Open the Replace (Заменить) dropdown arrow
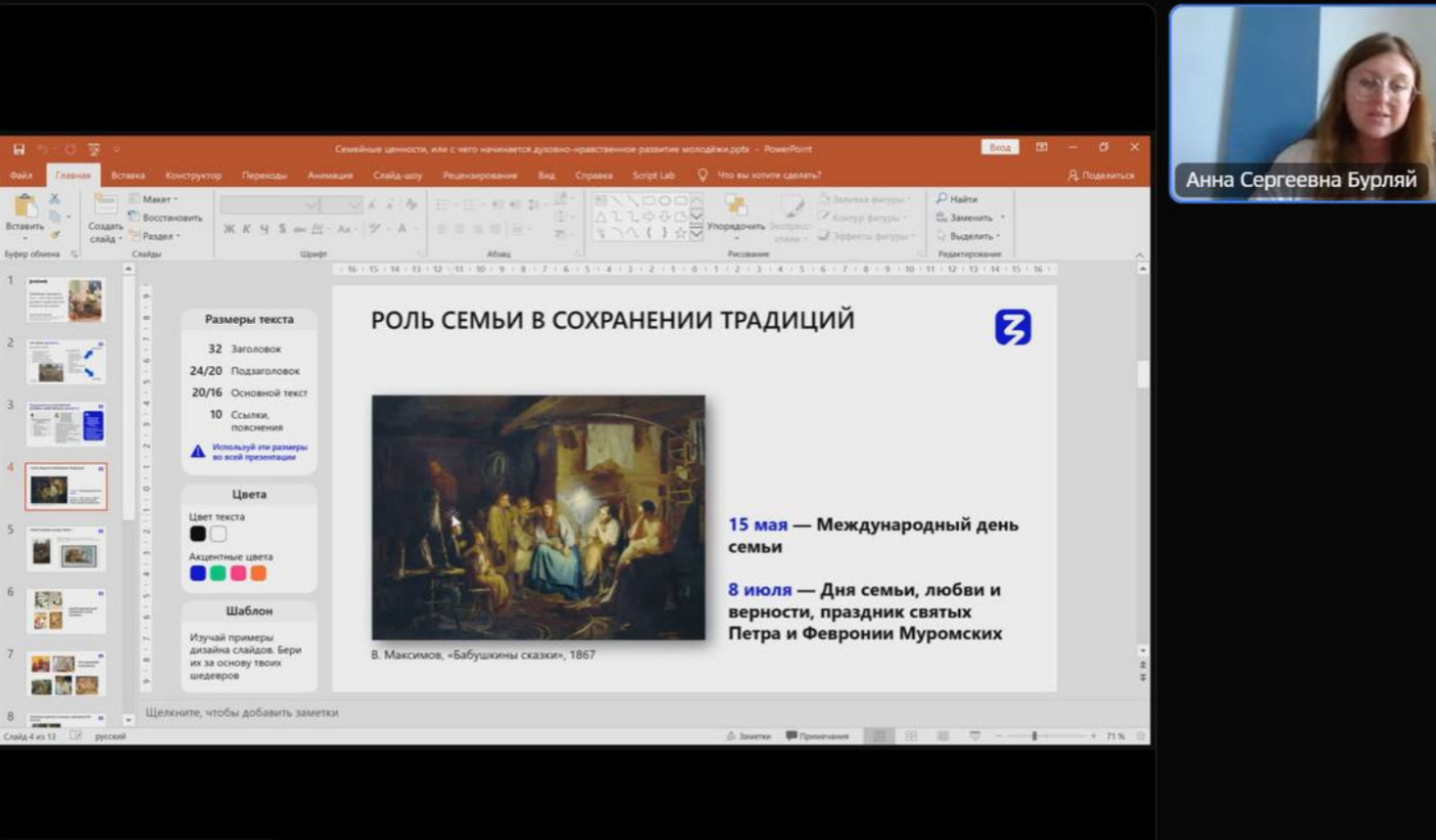 click(x=1002, y=217)
